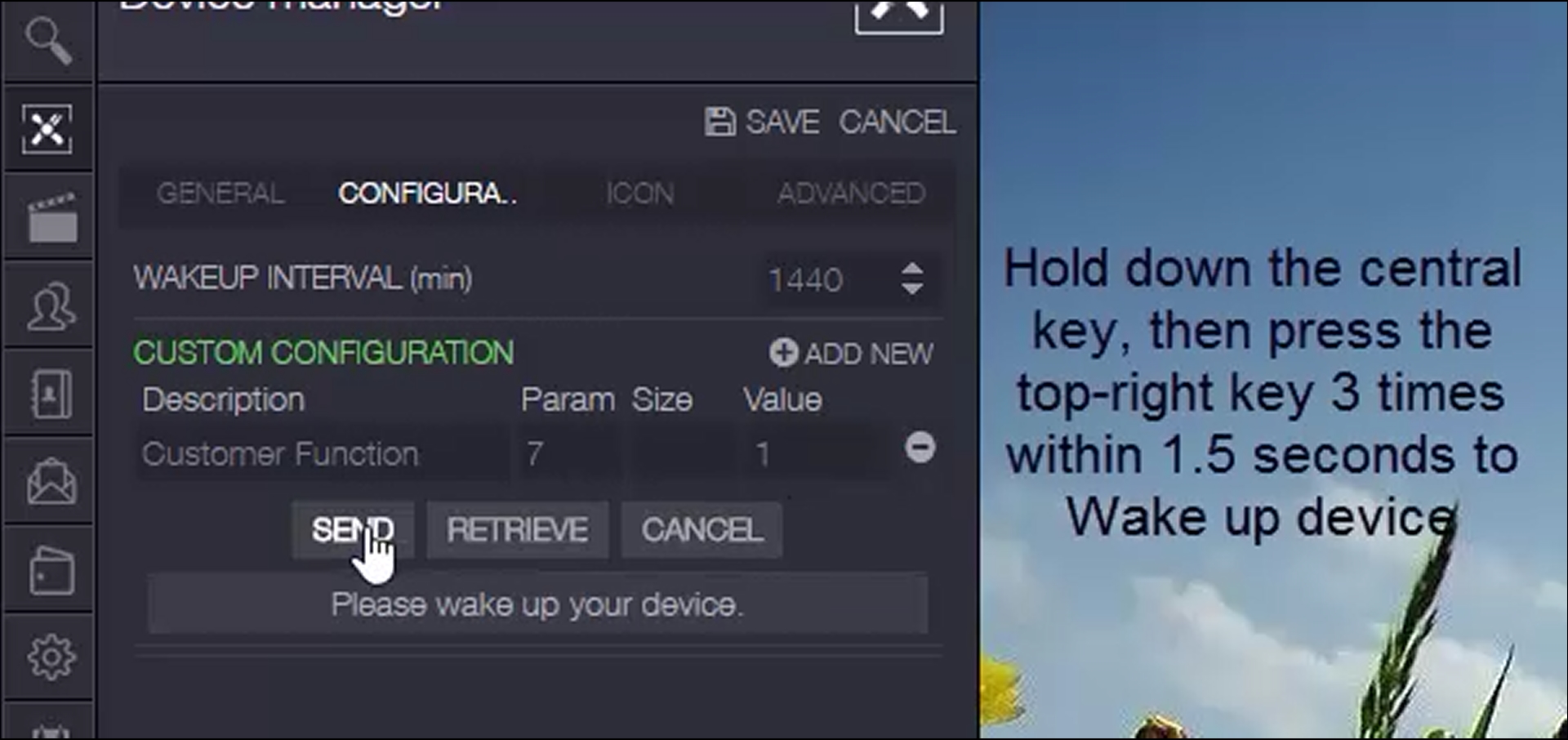Increase the wakeup interval value
This screenshot has width=1568, height=740.
click(912, 270)
